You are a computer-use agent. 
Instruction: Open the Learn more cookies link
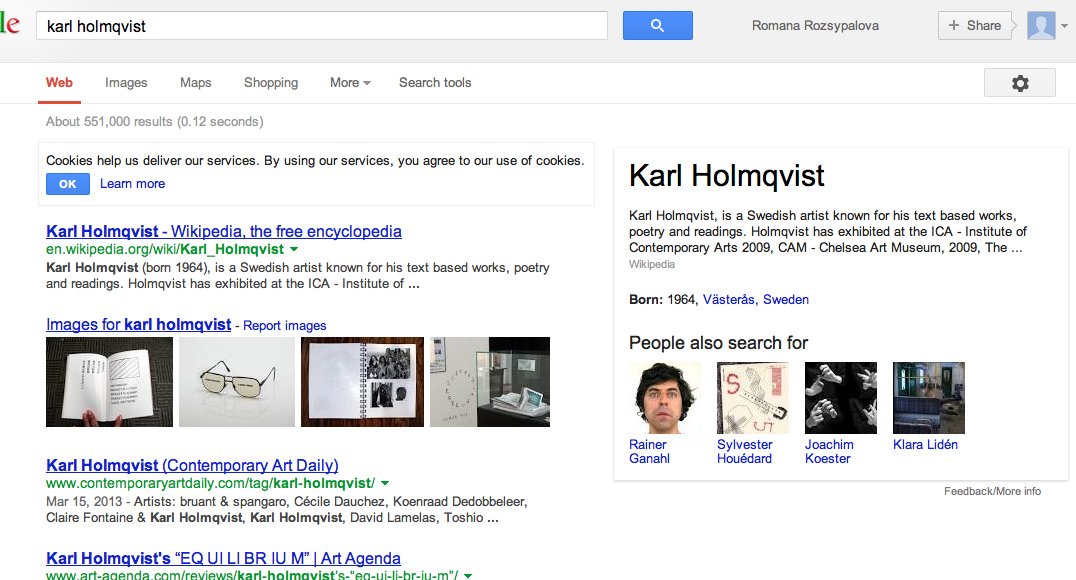[132, 183]
